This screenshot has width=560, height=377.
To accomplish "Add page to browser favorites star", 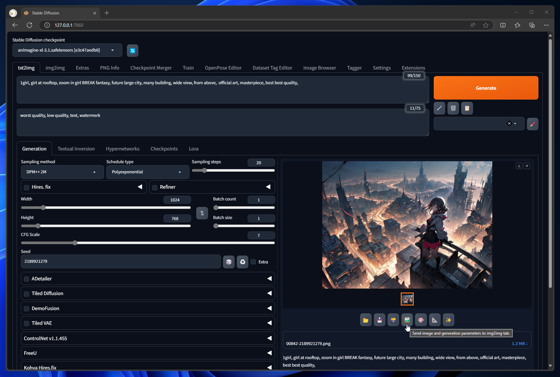I will tap(486, 25).
